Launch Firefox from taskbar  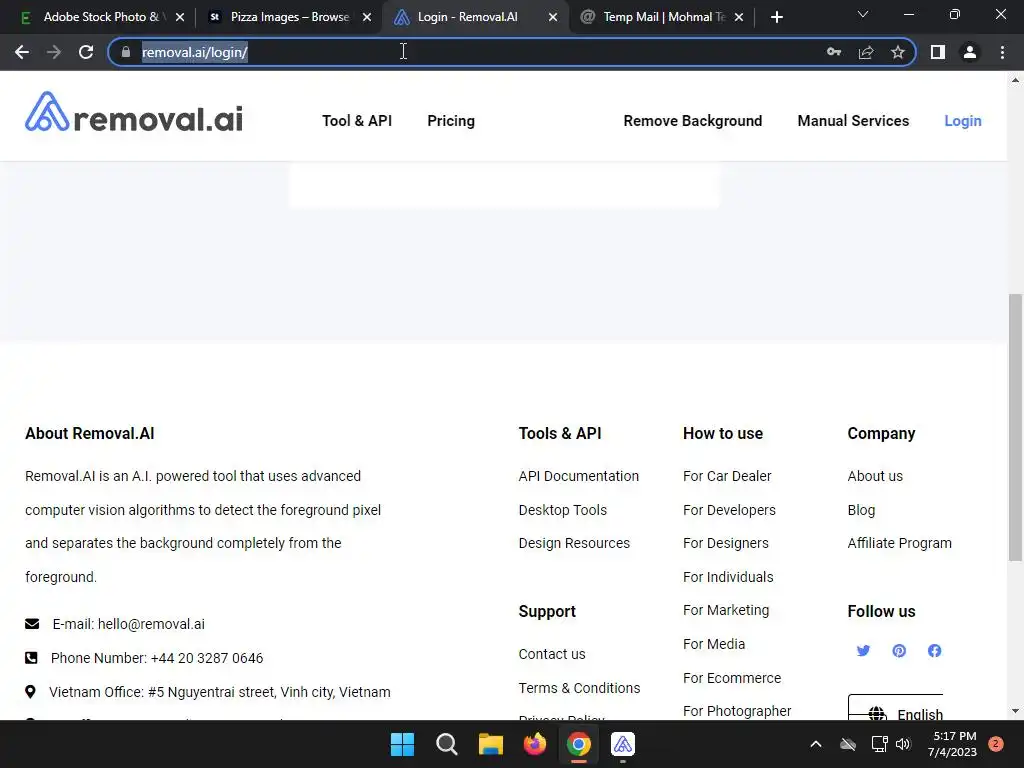[x=535, y=744]
